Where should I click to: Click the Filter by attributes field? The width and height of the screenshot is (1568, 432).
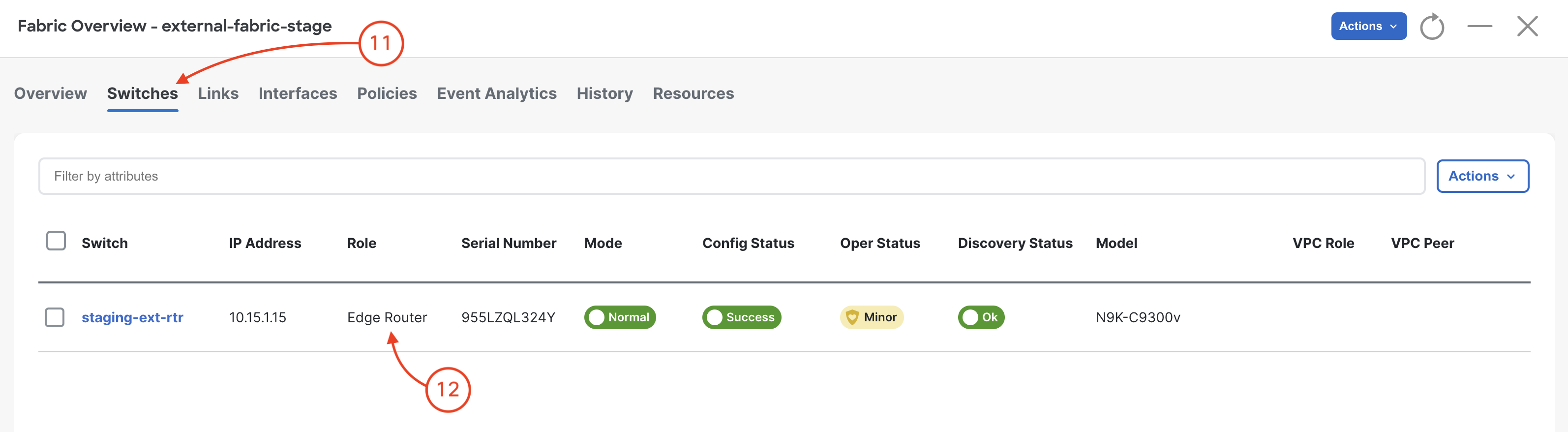tap(732, 176)
